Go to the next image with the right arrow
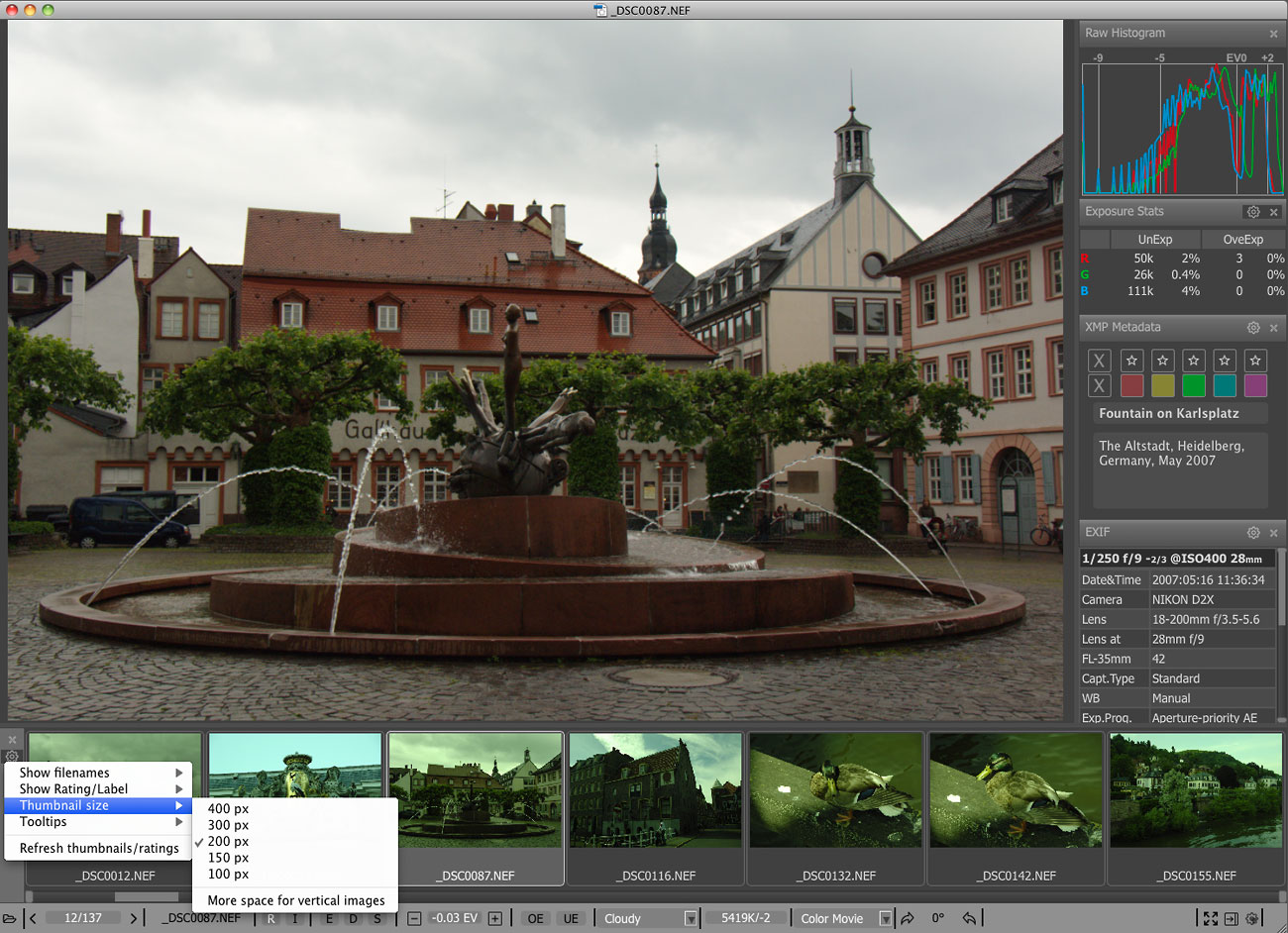Image resolution: width=1288 pixels, height=933 pixels. pos(134,918)
